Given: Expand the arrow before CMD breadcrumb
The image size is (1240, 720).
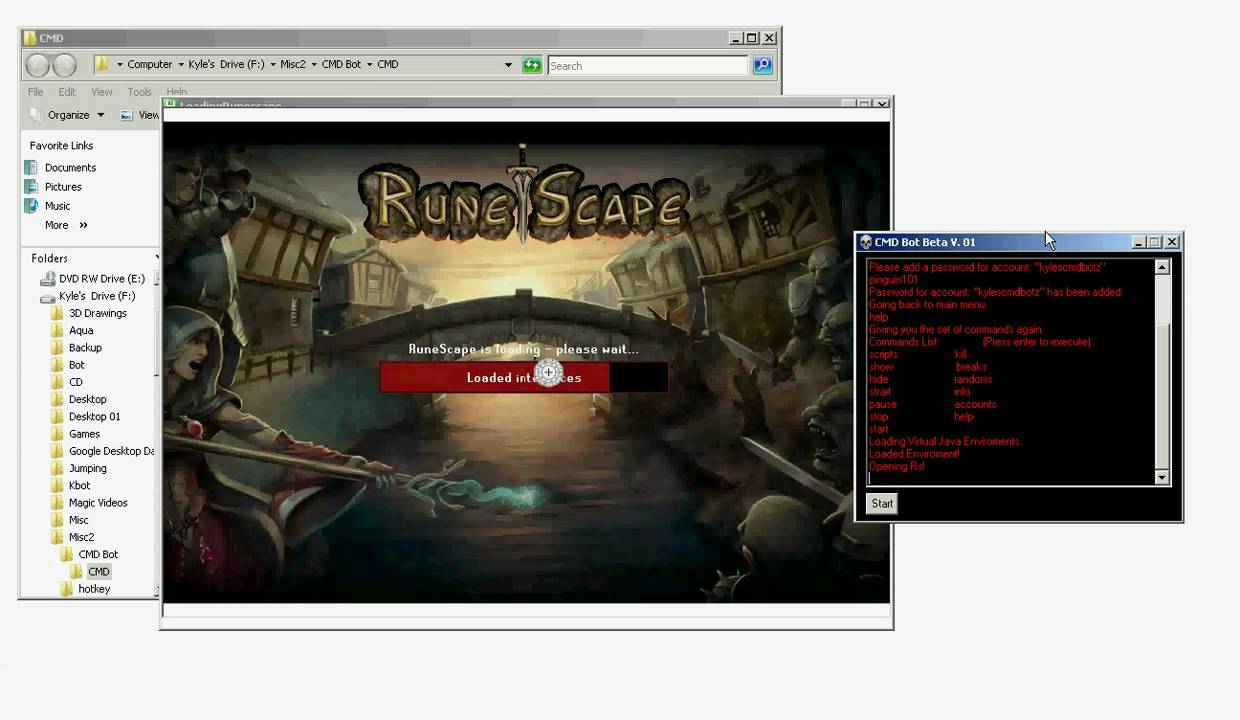Looking at the screenshot, I should click(x=369, y=65).
